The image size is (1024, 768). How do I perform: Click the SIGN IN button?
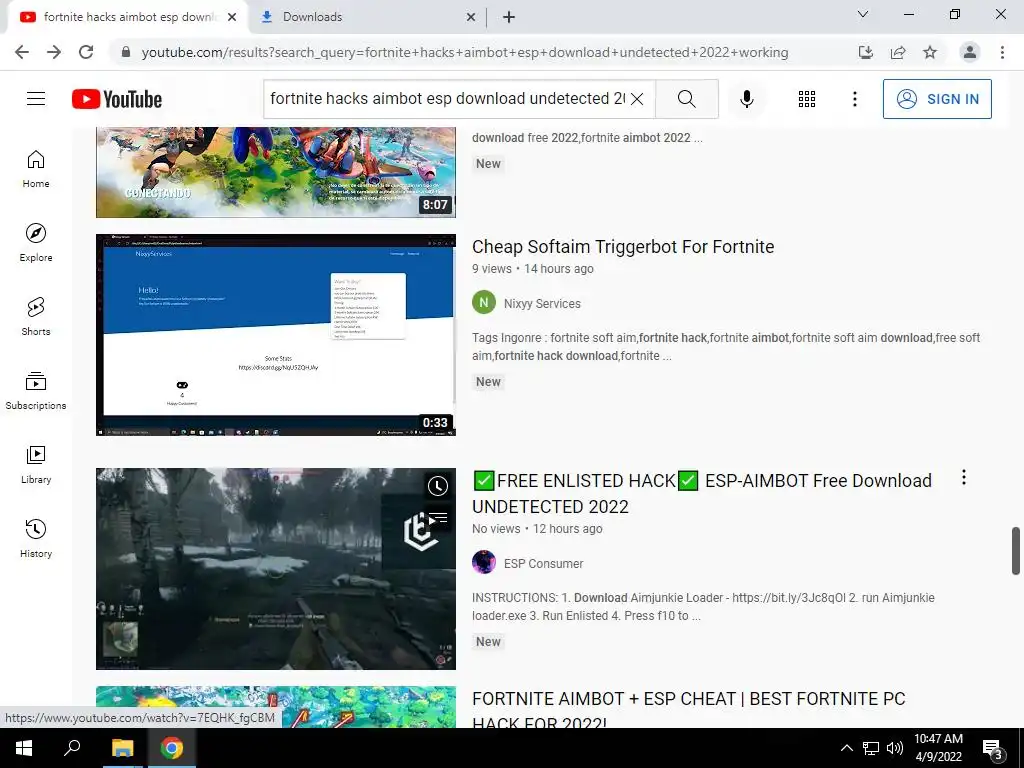click(937, 99)
